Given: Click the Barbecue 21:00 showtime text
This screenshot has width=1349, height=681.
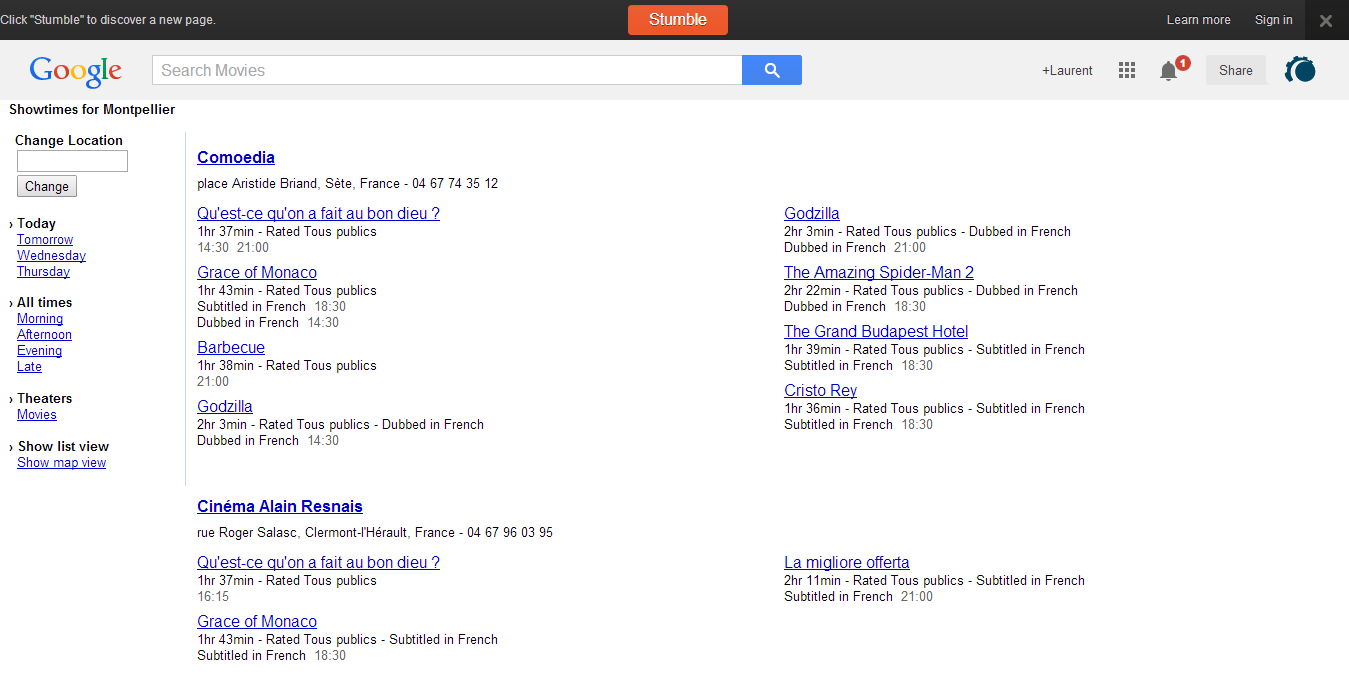Looking at the screenshot, I should 213,382.
